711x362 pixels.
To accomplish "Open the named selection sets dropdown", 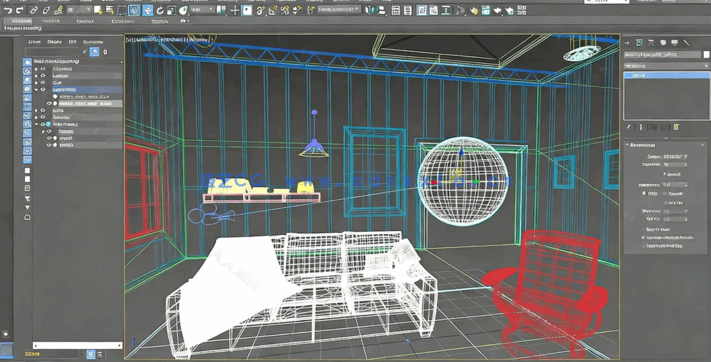I will 339,10.
